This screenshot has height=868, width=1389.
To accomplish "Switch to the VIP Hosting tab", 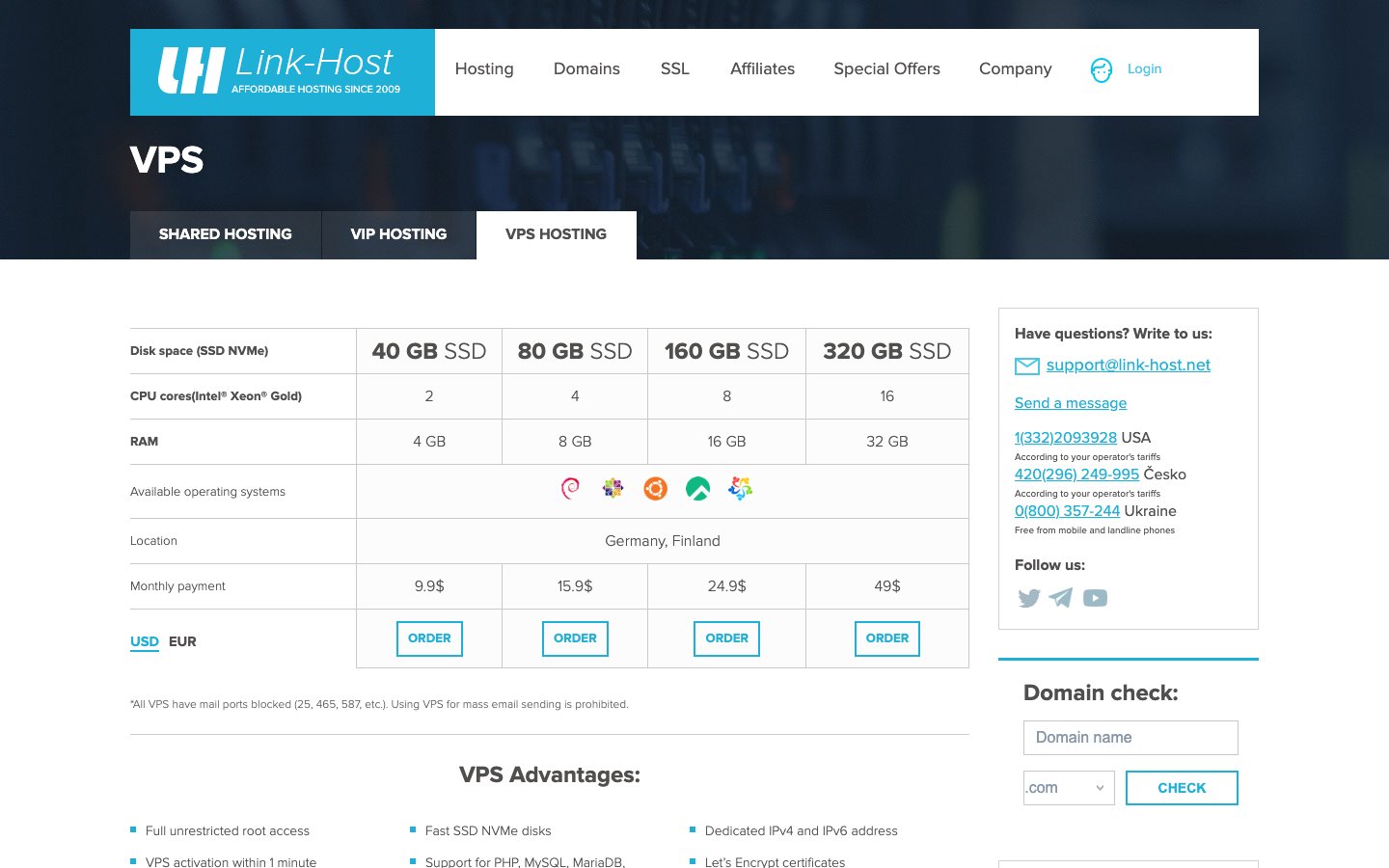I will 398,234.
